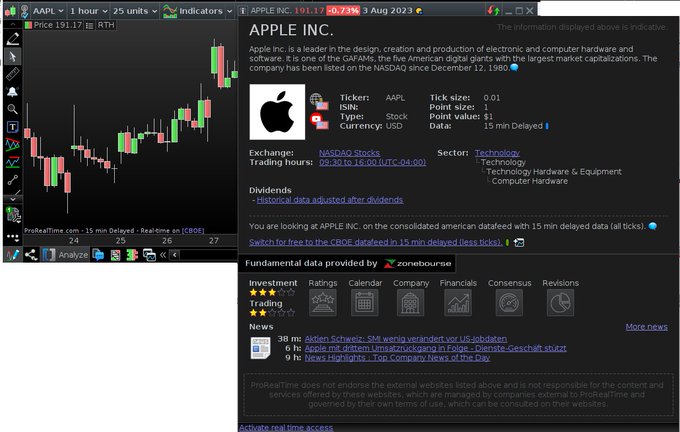Image resolution: width=680 pixels, height=432 pixels.
Task: Select the line segment tool
Action: point(13,180)
